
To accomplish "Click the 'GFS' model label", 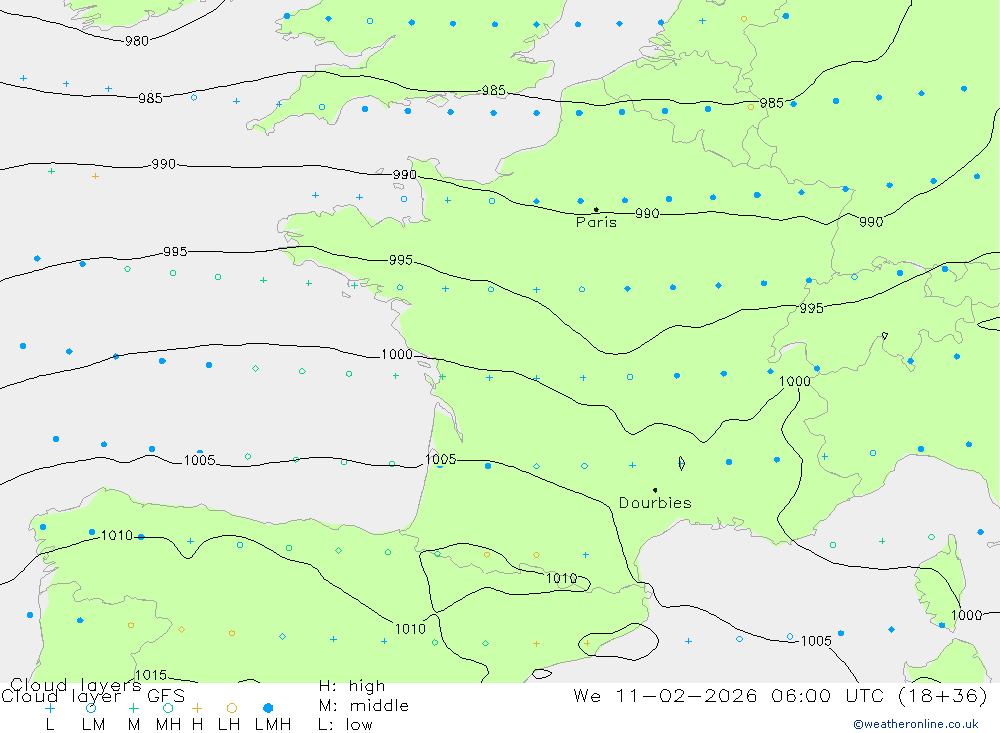I will pos(166,696).
